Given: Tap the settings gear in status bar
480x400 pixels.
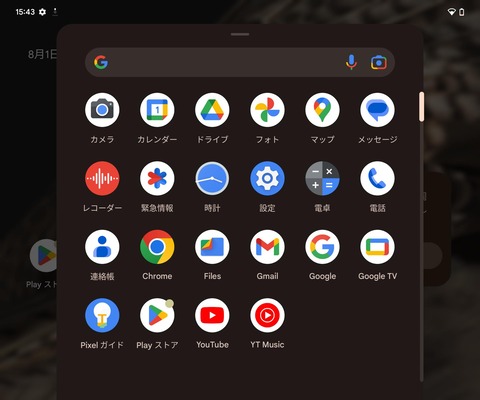Looking at the screenshot, I should [x=42, y=12].
